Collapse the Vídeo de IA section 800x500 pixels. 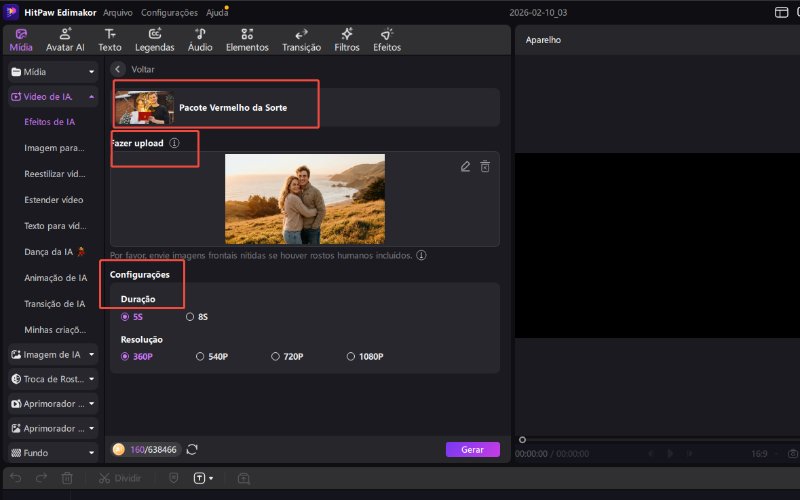pos(53,96)
